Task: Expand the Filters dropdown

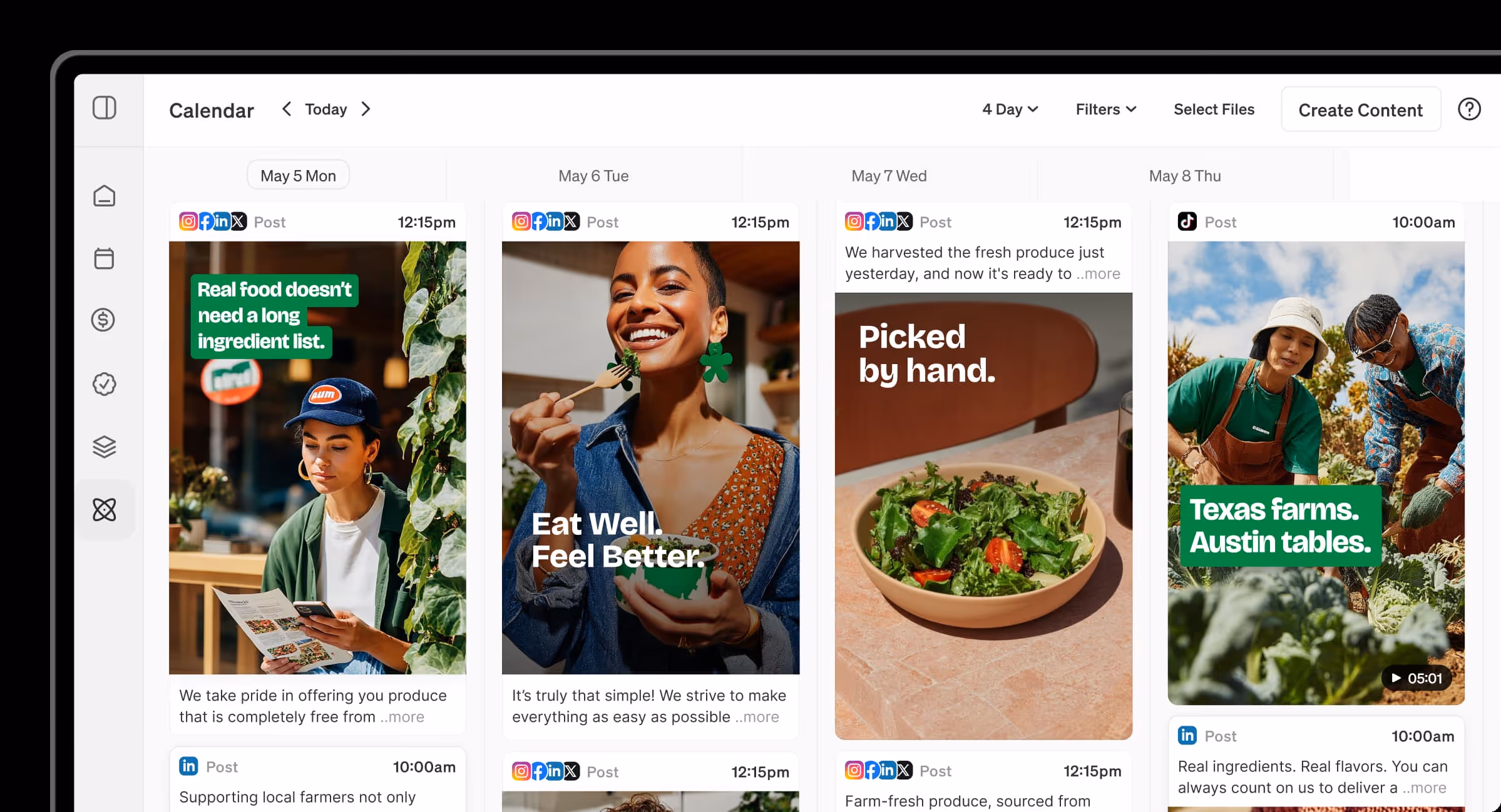Action: pyautogui.click(x=1106, y=109)
